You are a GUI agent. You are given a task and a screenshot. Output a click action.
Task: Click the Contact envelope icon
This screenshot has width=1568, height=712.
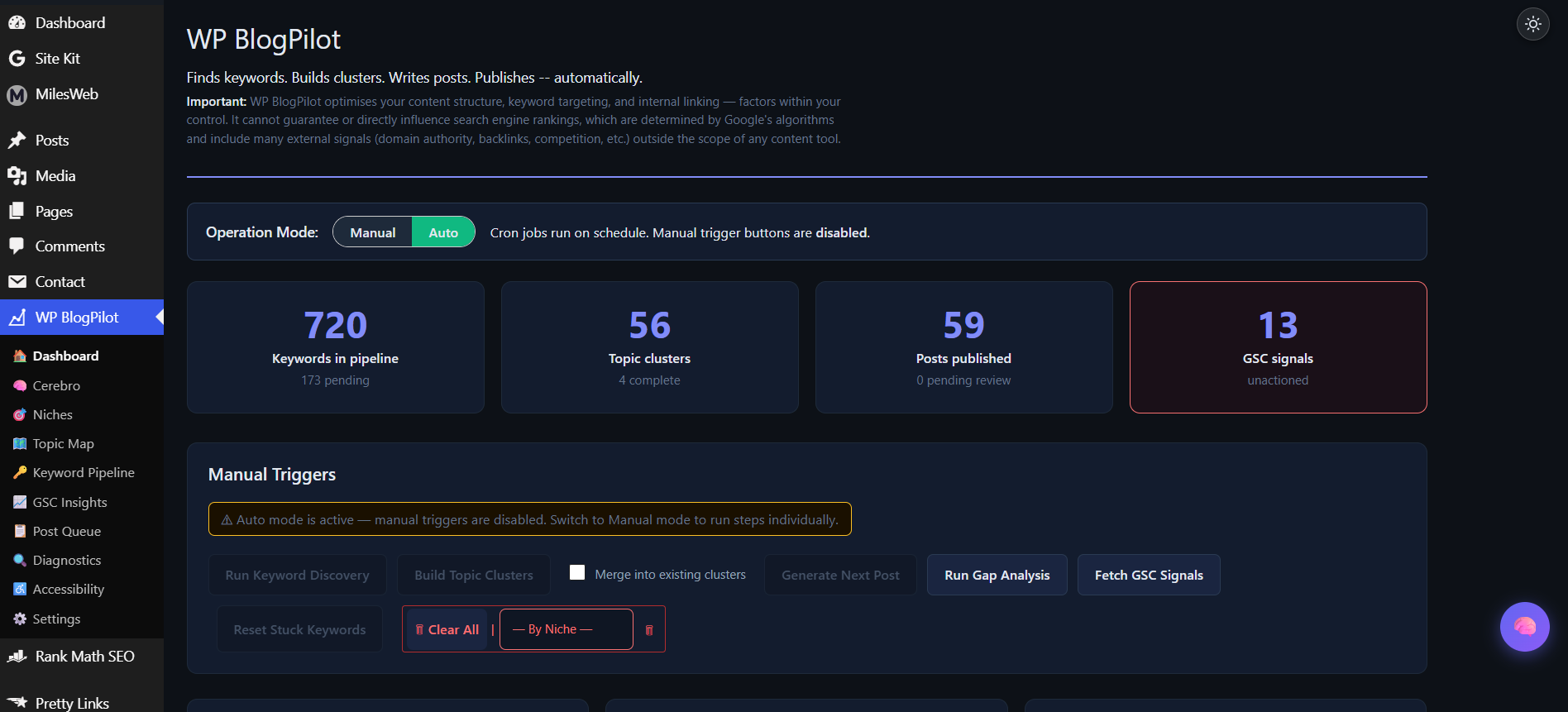(x=17, y=282)
